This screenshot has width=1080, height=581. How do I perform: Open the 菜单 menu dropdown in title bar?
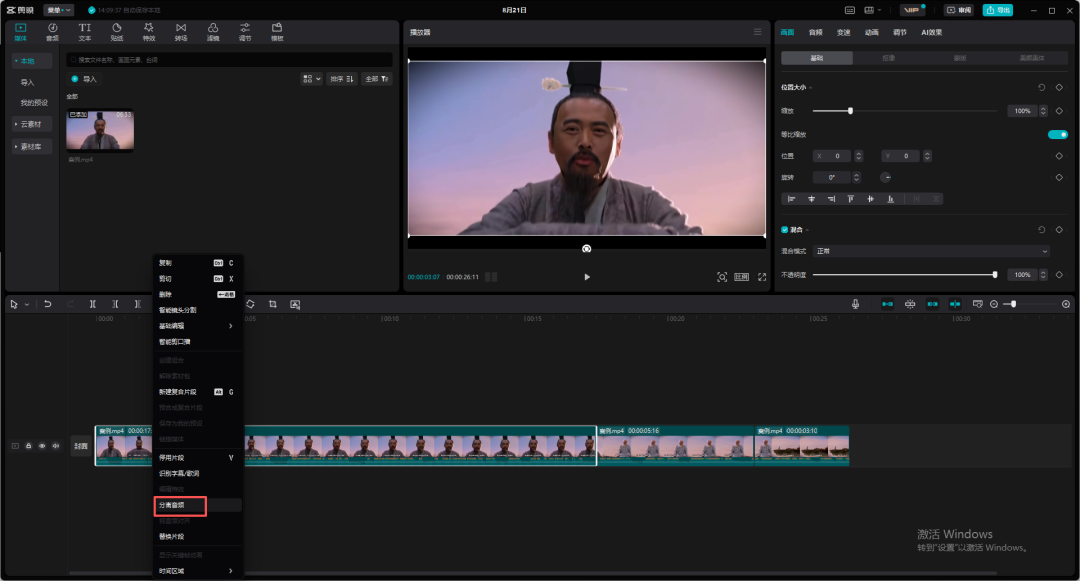tap(59, 10)
